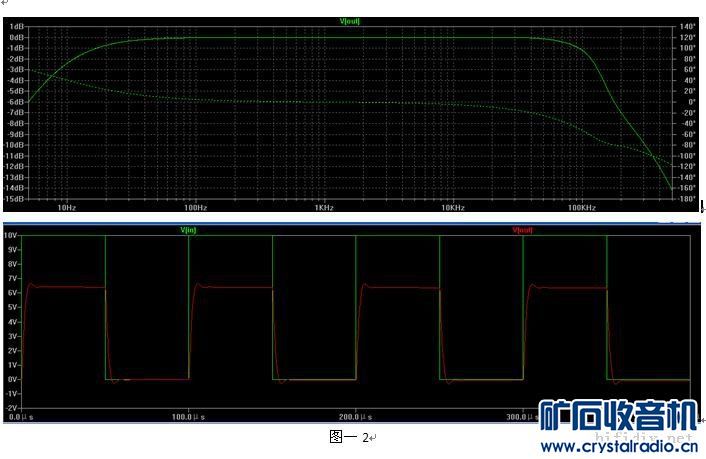
Task: Click the -15dB magnitude axis label
Action: click(14, 198)
